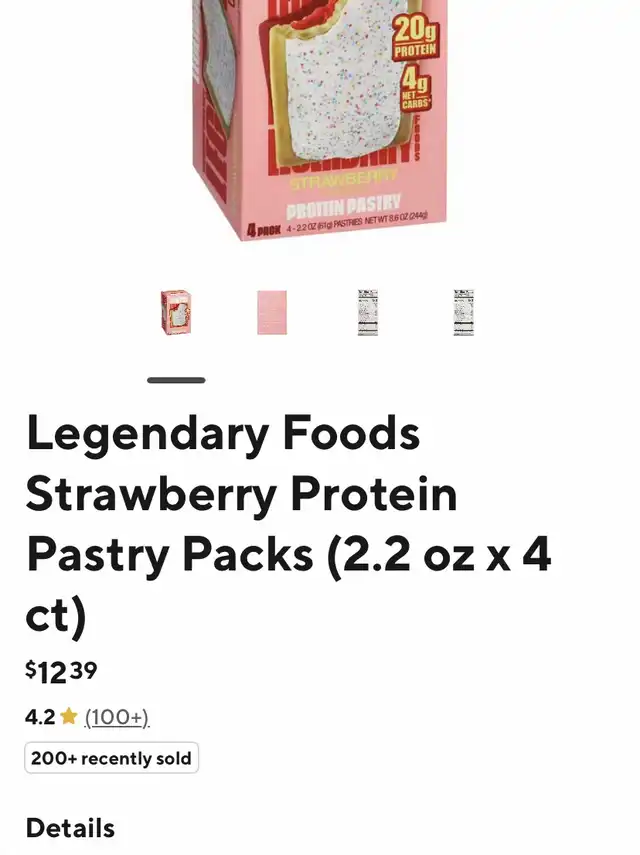Select the first box-front thumbnail
640x855 pixels.
point(176,312)
